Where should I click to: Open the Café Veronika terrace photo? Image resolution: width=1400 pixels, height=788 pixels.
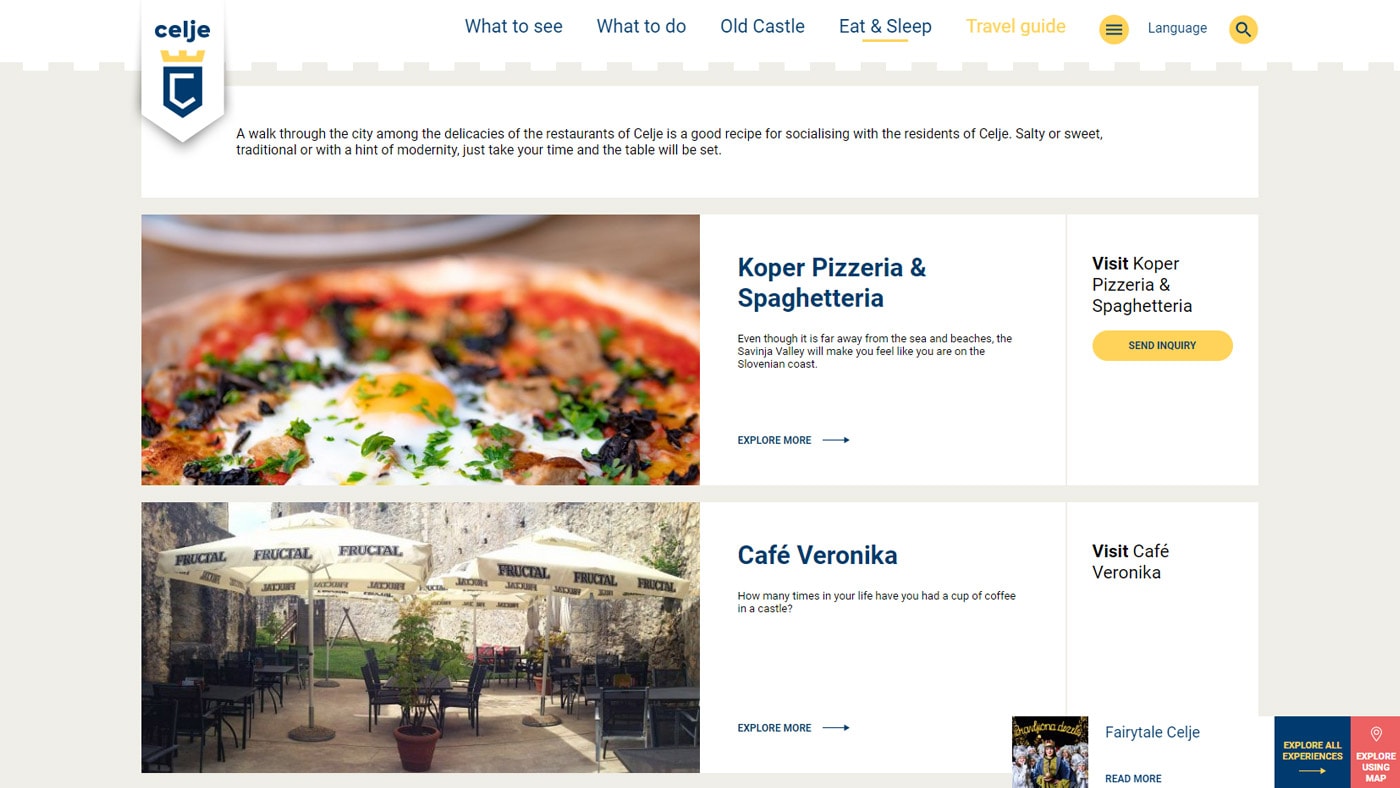click(420, 637)
